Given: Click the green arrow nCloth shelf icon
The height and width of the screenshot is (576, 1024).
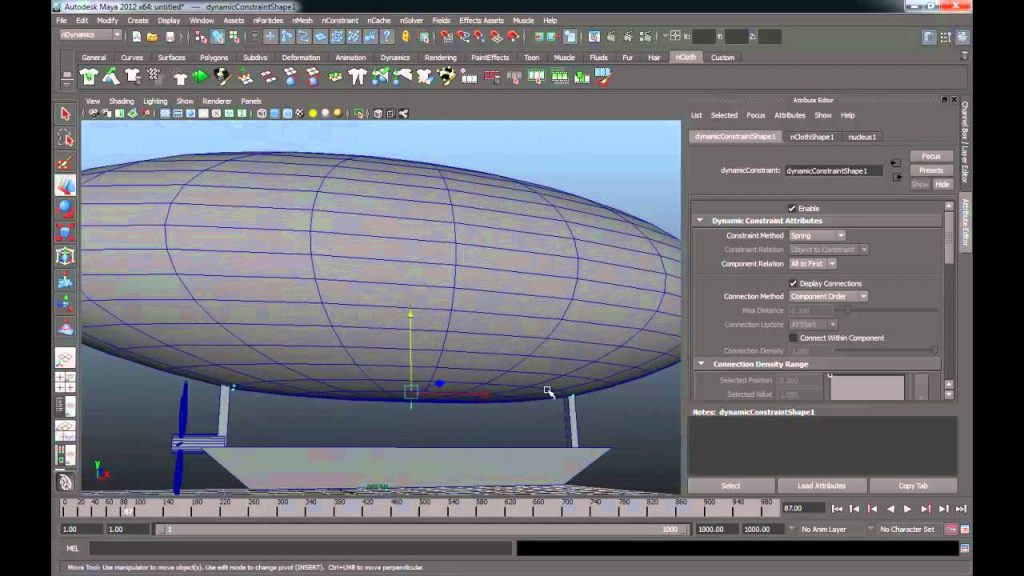Looking at the screenshot, I should [200, 77].
